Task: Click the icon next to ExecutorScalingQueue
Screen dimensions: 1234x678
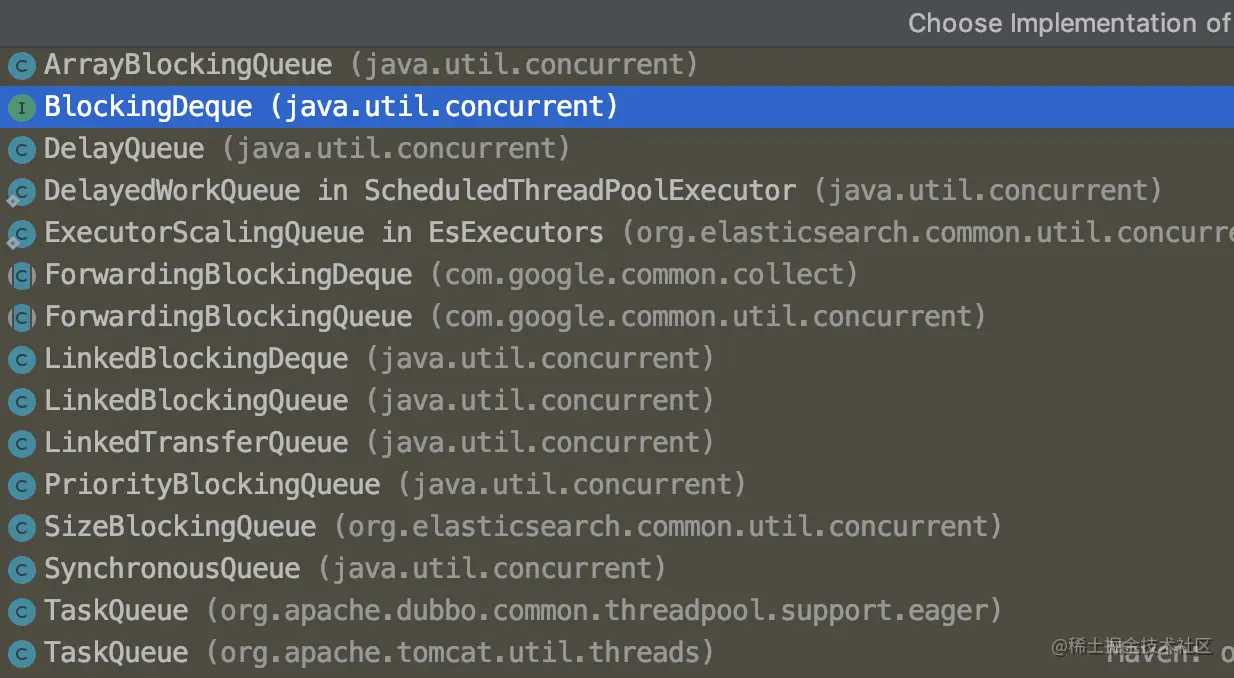Action: tap(21, 234)
